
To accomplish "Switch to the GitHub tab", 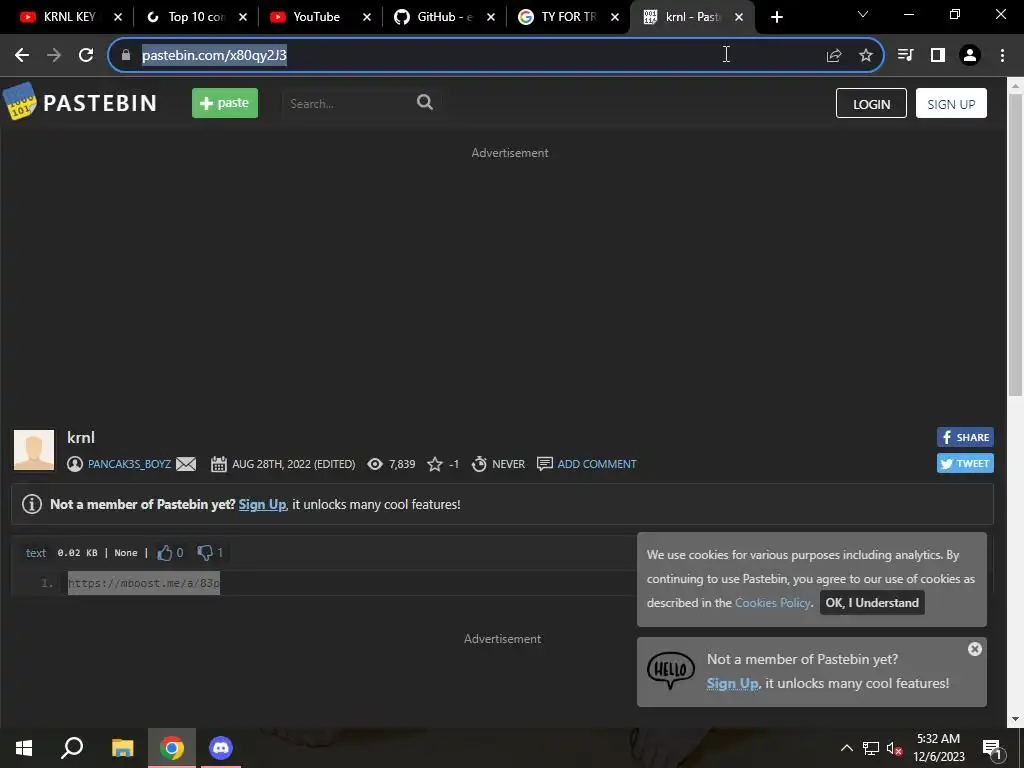I will pos(434,17).
